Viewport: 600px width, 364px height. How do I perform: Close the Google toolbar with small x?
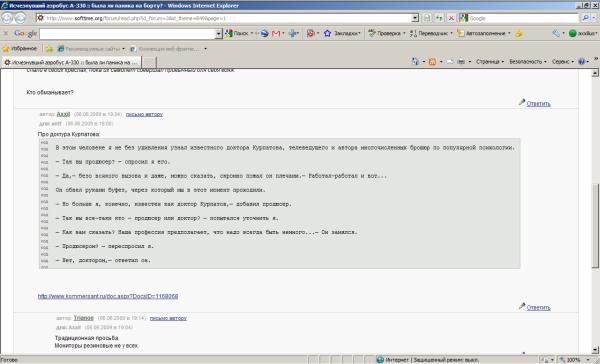(6, 34)
